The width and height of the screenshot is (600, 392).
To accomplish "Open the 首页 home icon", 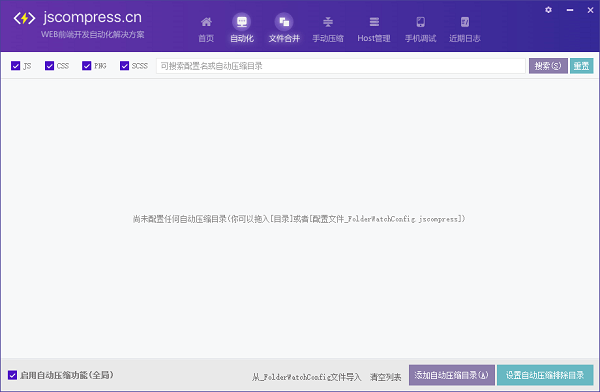I will point(206,22).
